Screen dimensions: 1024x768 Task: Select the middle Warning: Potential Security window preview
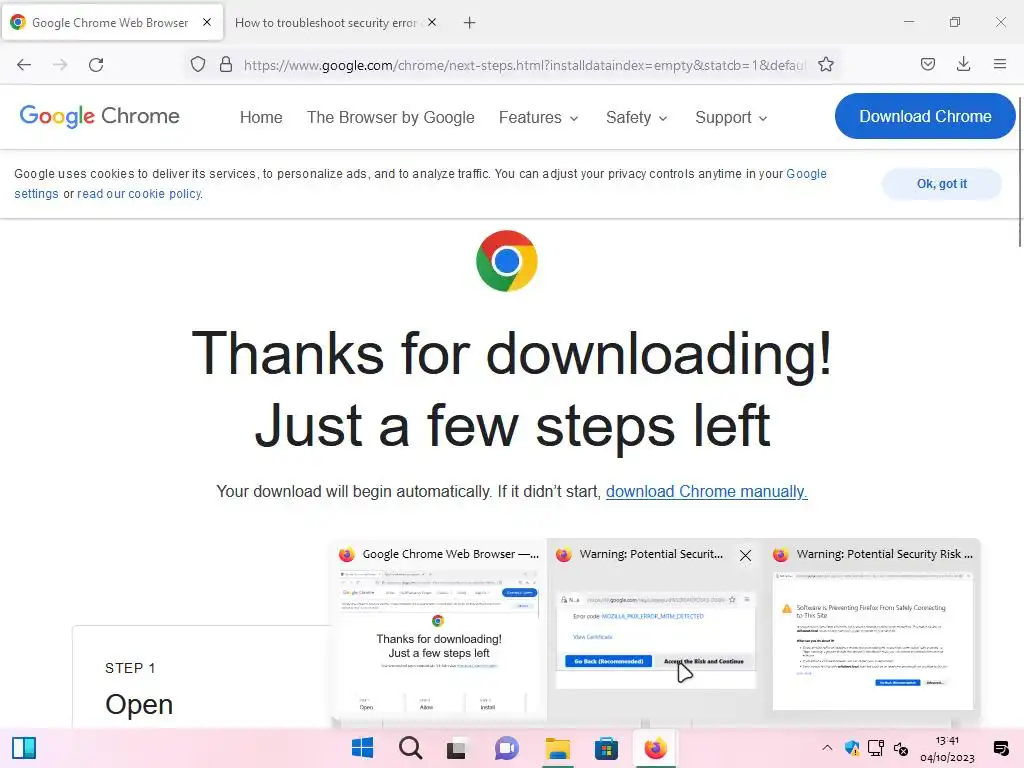click(655, 632)
